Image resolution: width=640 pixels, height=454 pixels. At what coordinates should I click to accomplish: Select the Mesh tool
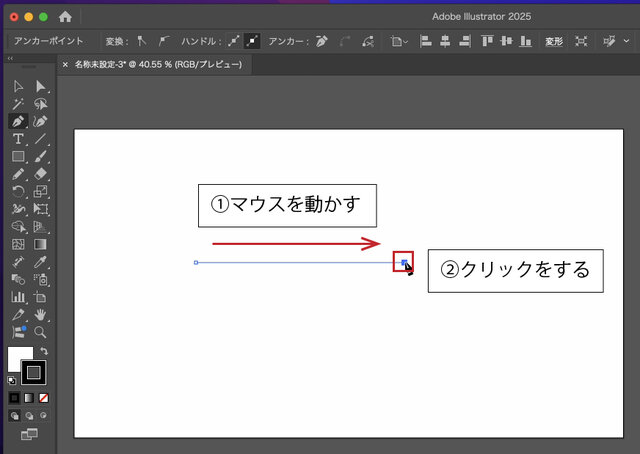tap(18, 244)
